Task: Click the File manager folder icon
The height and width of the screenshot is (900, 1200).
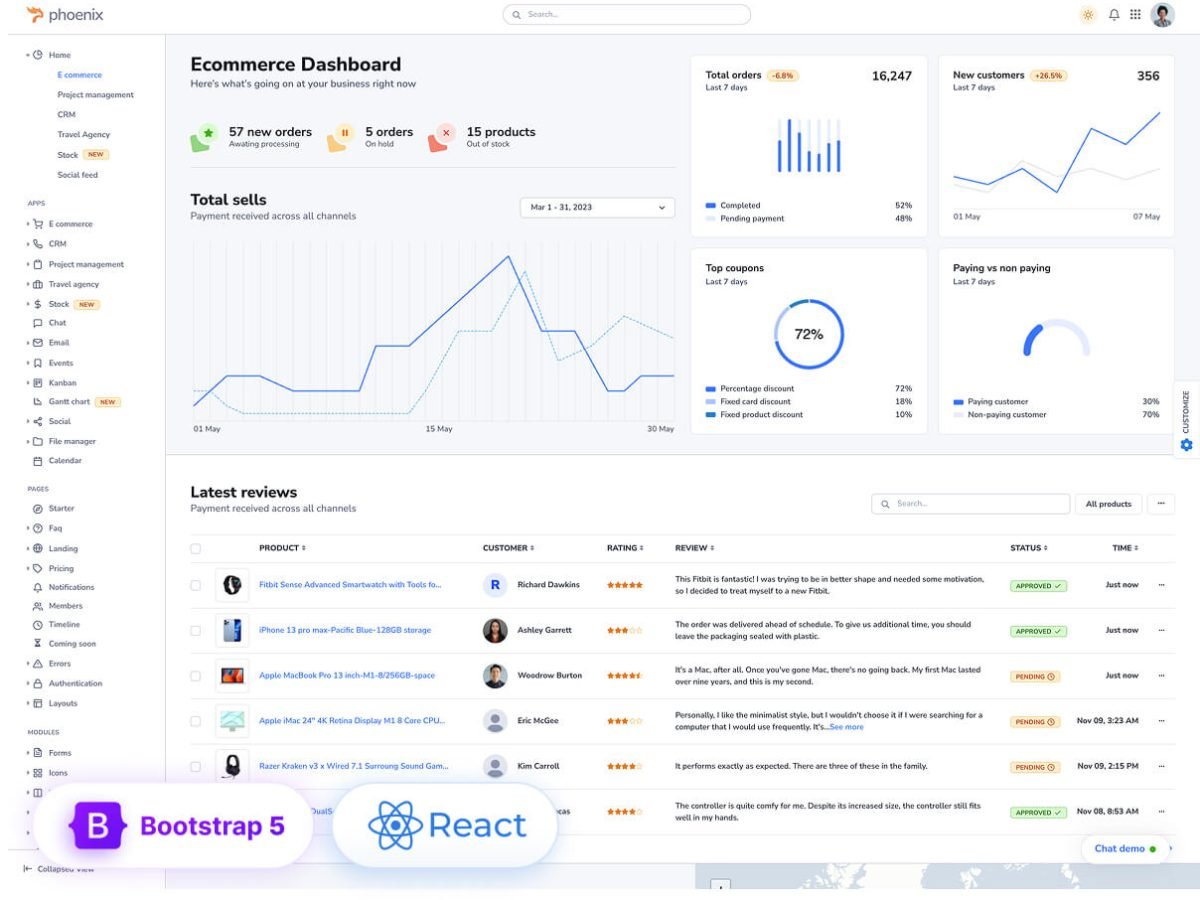Action: pos(38,442)
